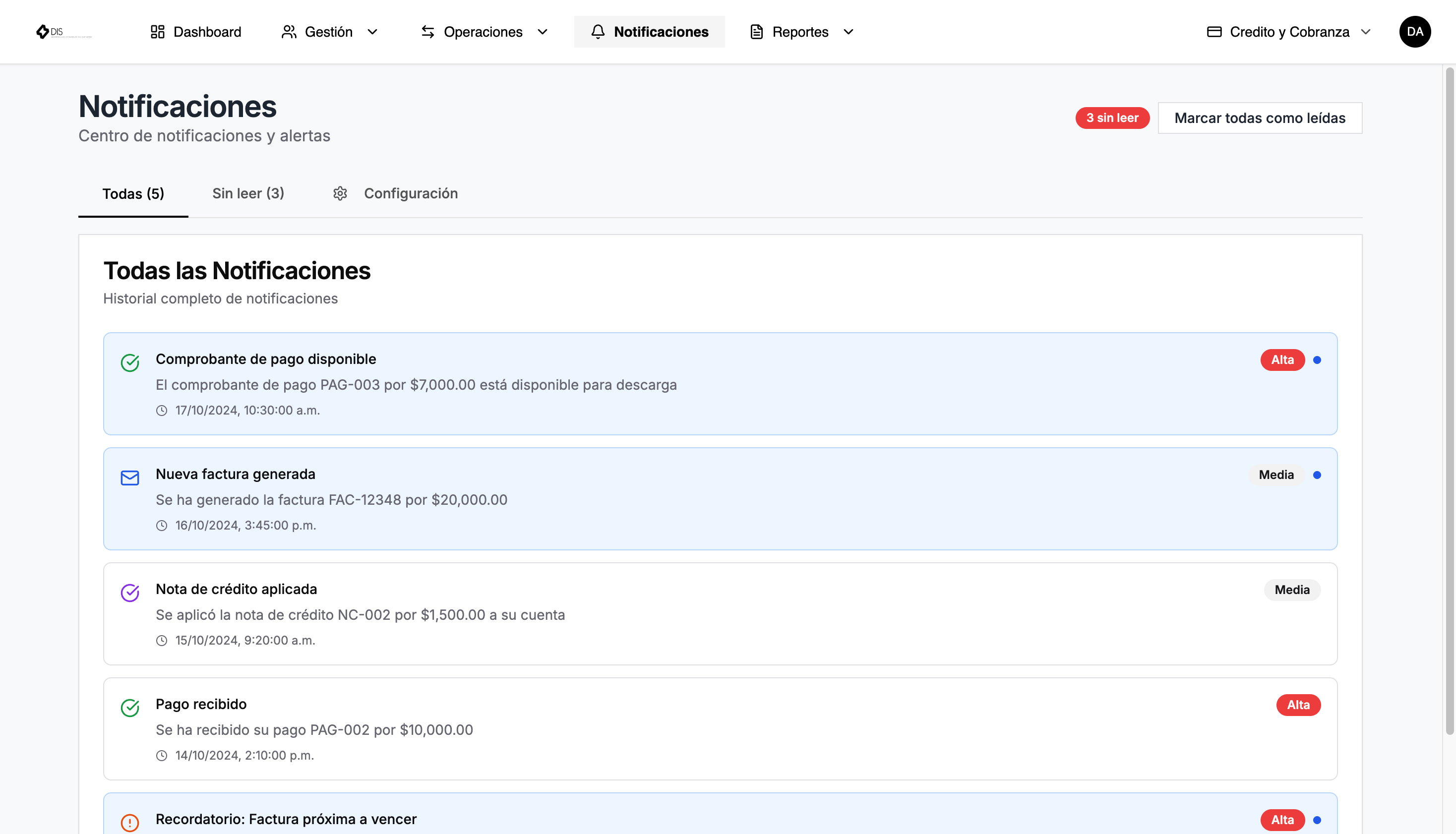Click timestamp 14/10/2024, 2:10:00 p.m.

coord(244,756)
